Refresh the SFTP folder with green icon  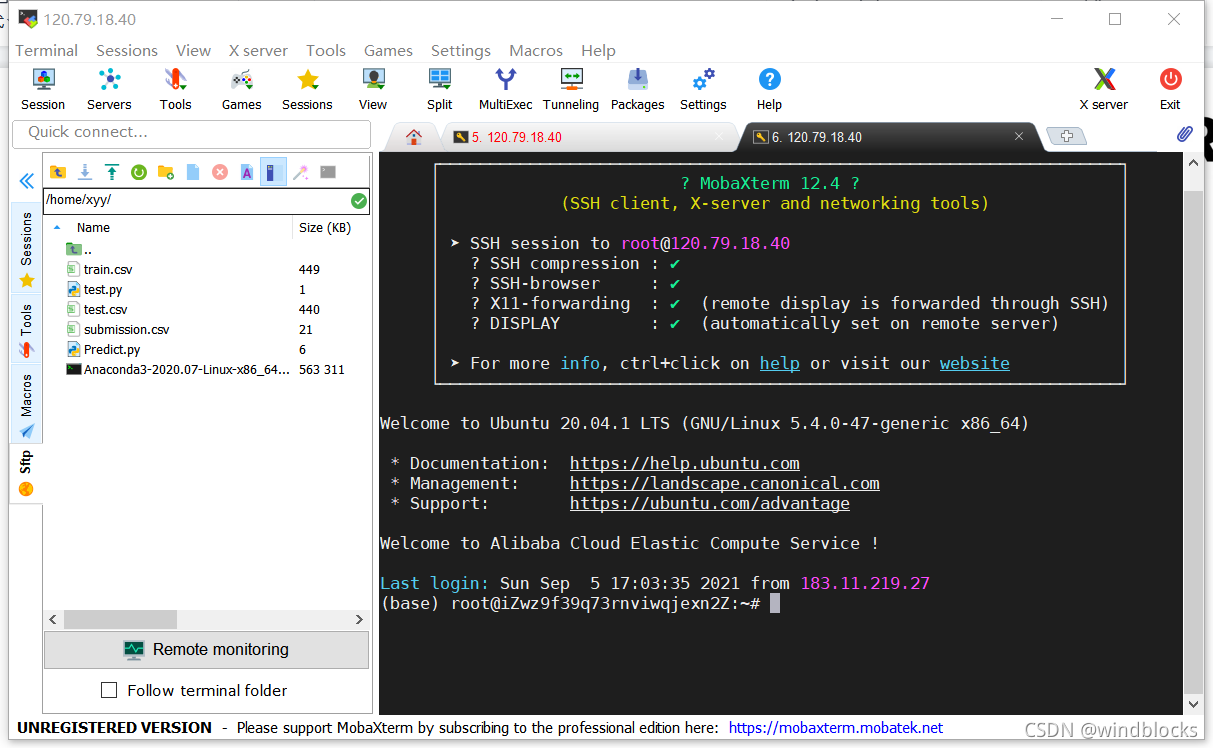[x=139, y=172]
